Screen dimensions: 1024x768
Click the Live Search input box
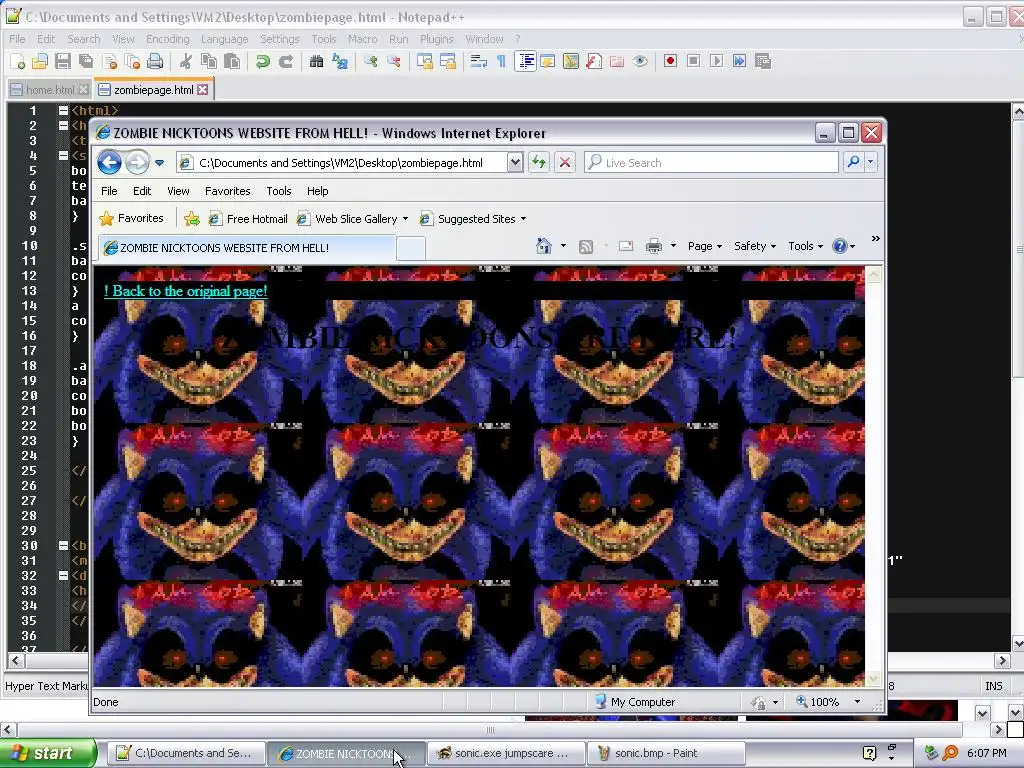point(711,163)
